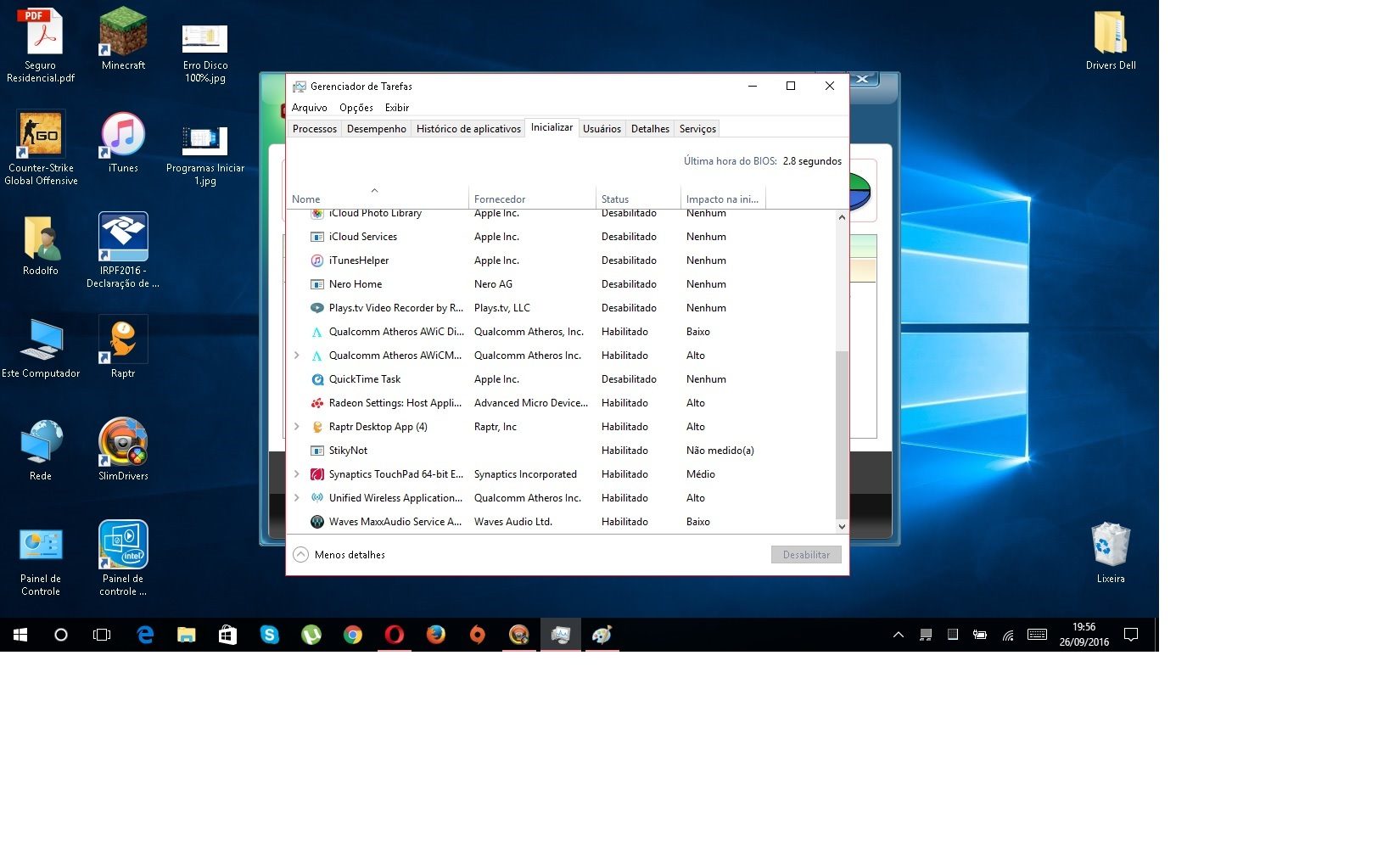This screenshot has height=857, width=1400.
Task: Select the StikyNot startup entry
Action: click(561, 451)
